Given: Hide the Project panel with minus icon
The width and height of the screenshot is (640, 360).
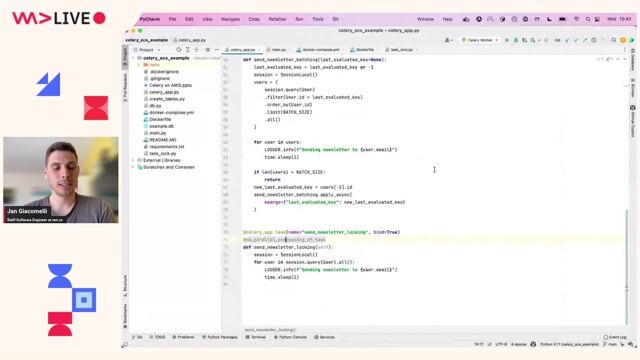Looking at the screenshot, I should point(217,50).
